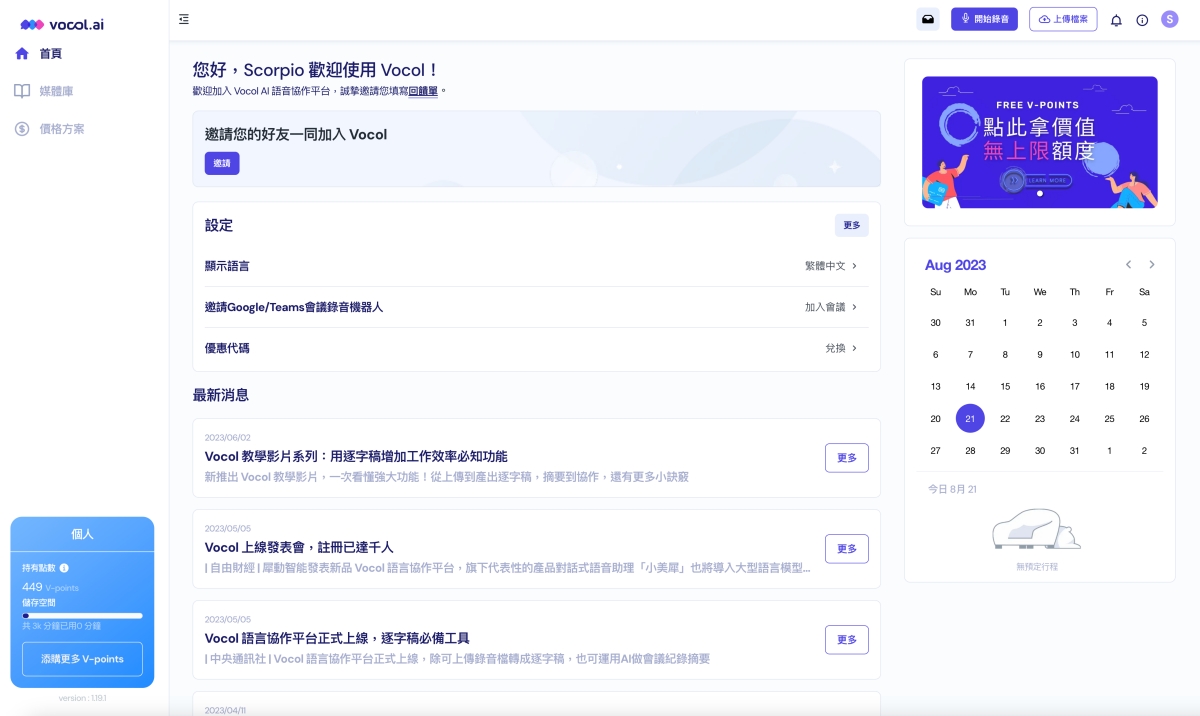This screenshot has height=716, width=1200.
Task: Open 兌換 chevron for 優惠代碼
Action: [854, 348]
